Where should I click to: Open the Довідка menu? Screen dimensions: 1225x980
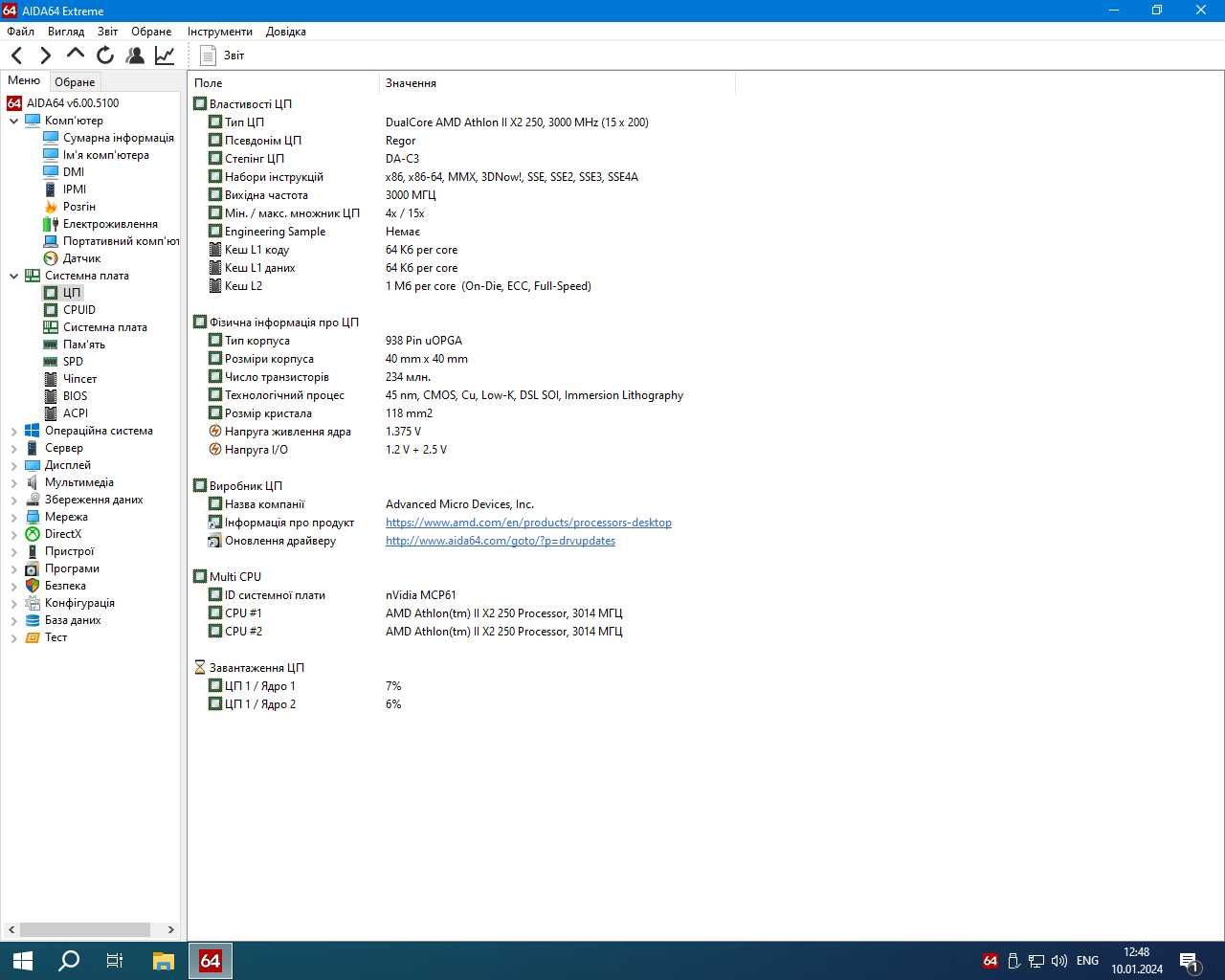[286, 32]
